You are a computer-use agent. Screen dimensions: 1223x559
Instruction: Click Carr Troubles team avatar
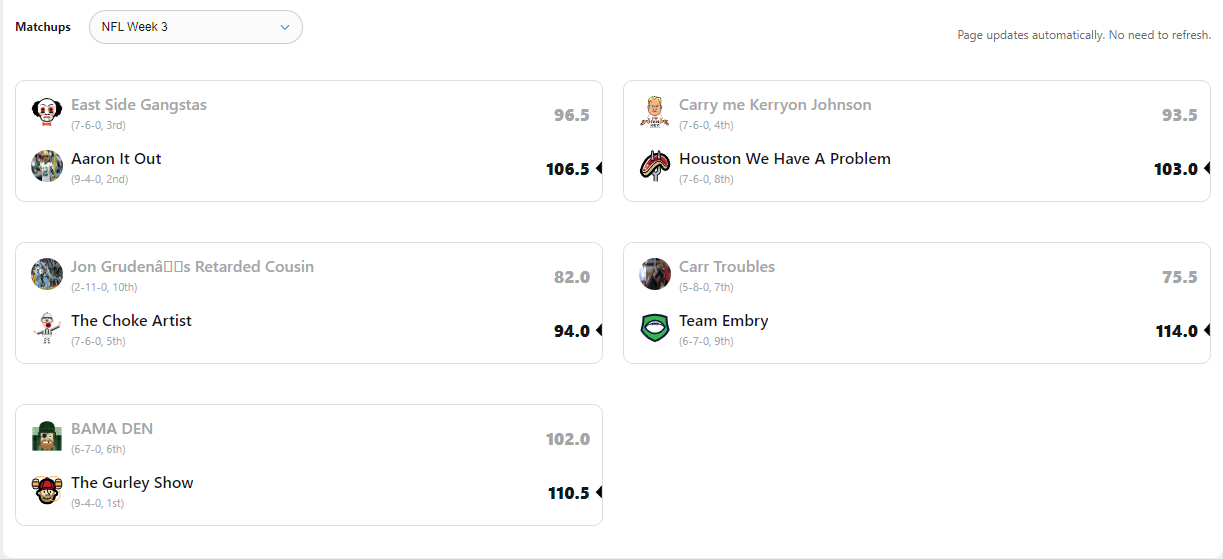click(655, 274)
